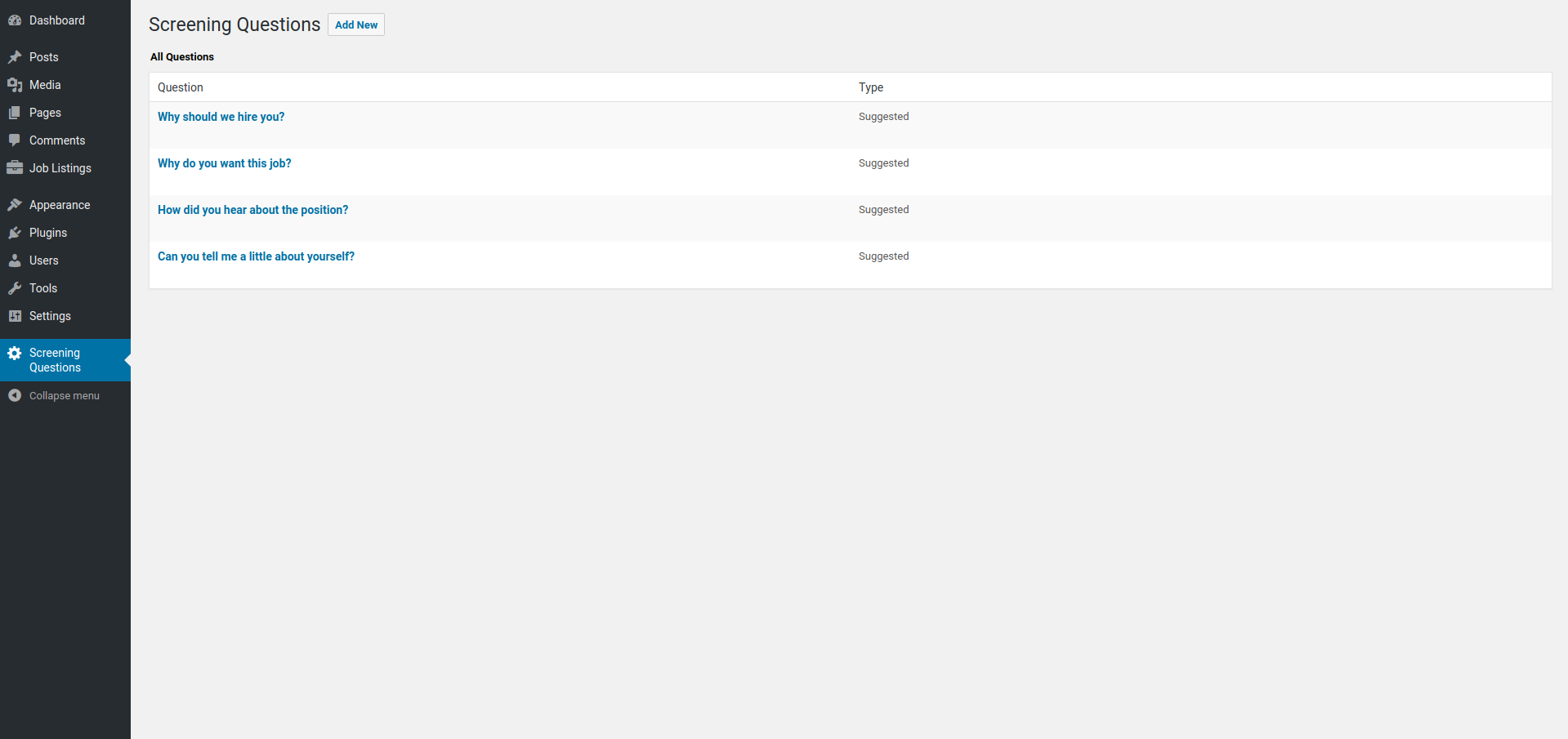Click Suggested type in 'Why do you want this job?' row
Viewport: 1568px width, 739px height.
tap(883, 163)
